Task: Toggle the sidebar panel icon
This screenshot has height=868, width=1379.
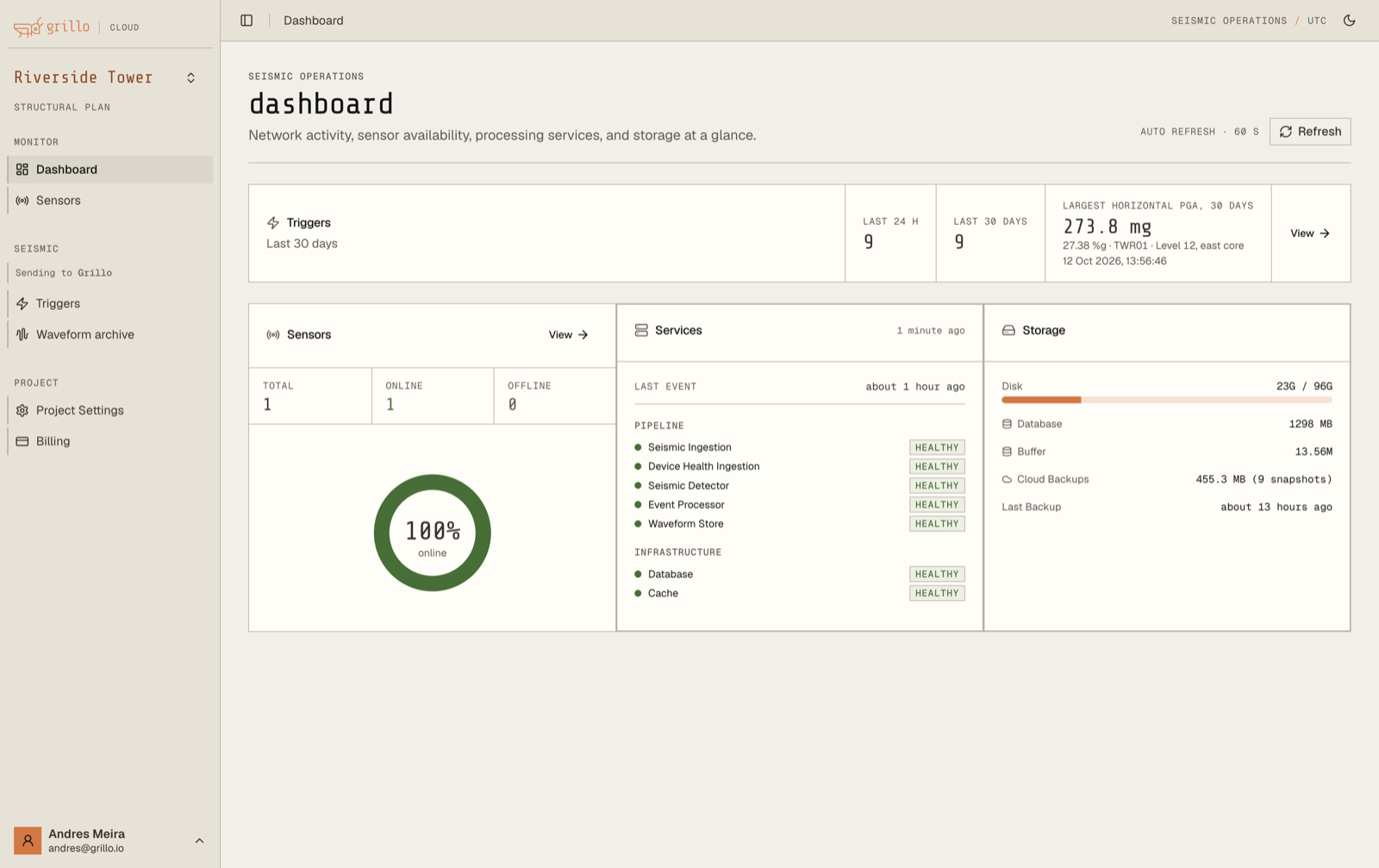Action: click(246, 21)
